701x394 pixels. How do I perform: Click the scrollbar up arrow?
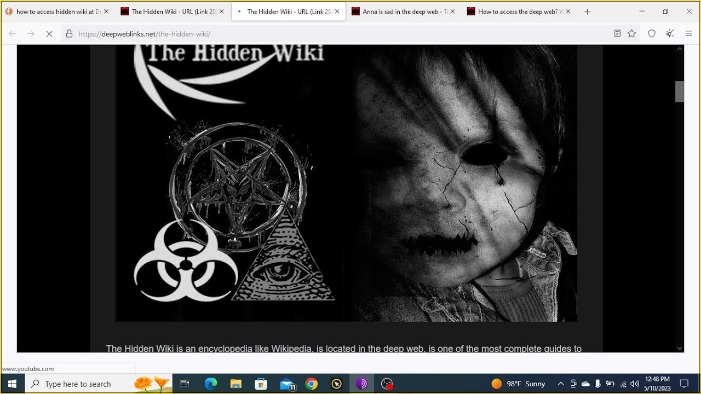pos(680,49)
